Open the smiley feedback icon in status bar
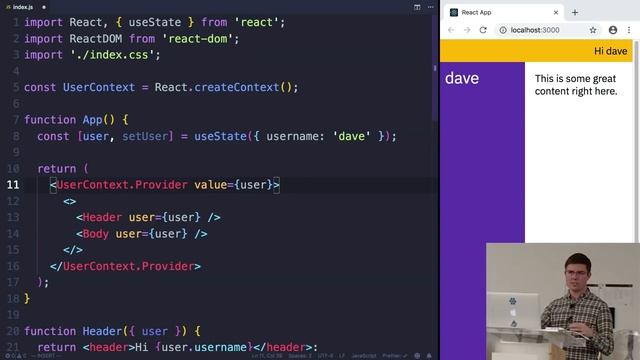The width and height of the screenshot is (640, 360). point(417,356)
